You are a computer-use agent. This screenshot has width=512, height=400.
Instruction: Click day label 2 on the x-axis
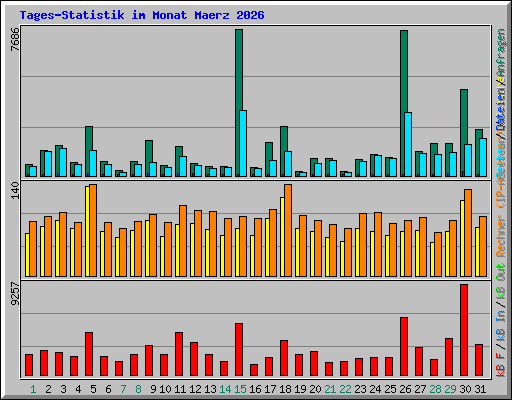click(48, 389)
